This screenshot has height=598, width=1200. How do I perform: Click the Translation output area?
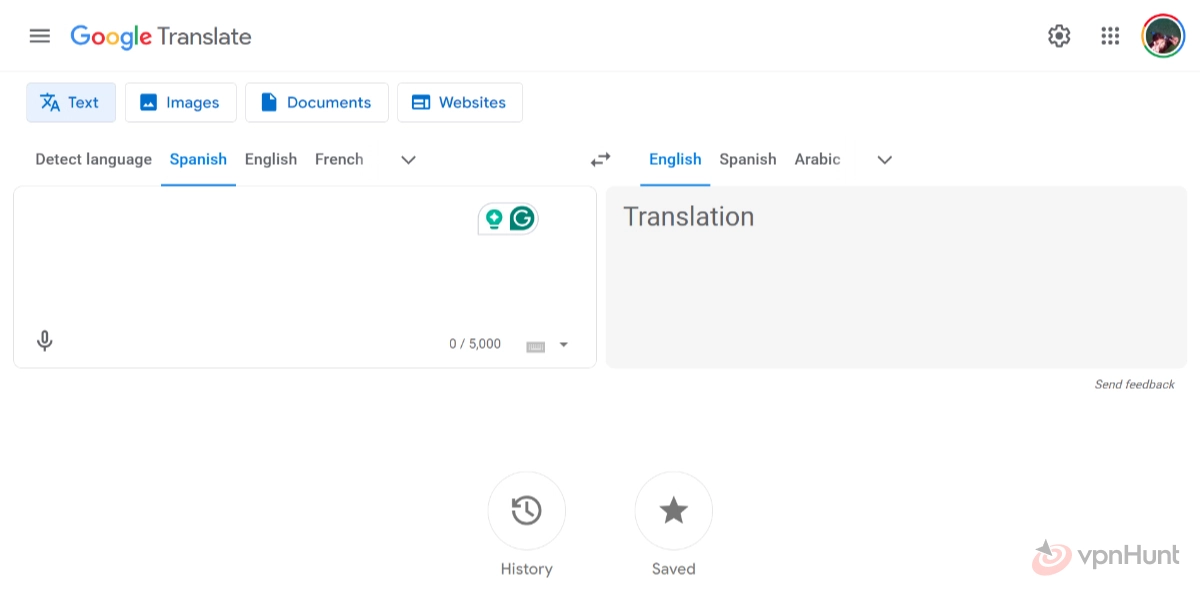(897, 277)
